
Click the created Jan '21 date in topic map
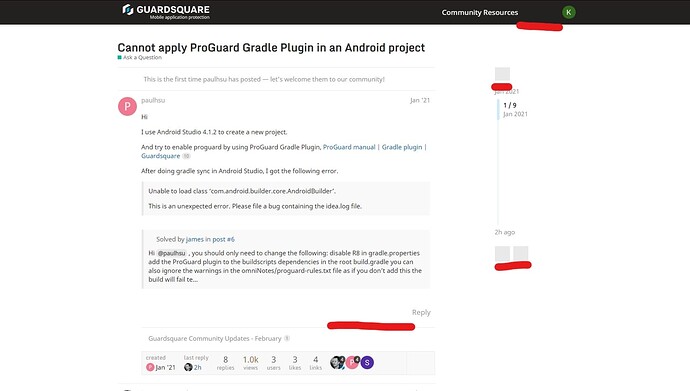click(x=165, y=367)
